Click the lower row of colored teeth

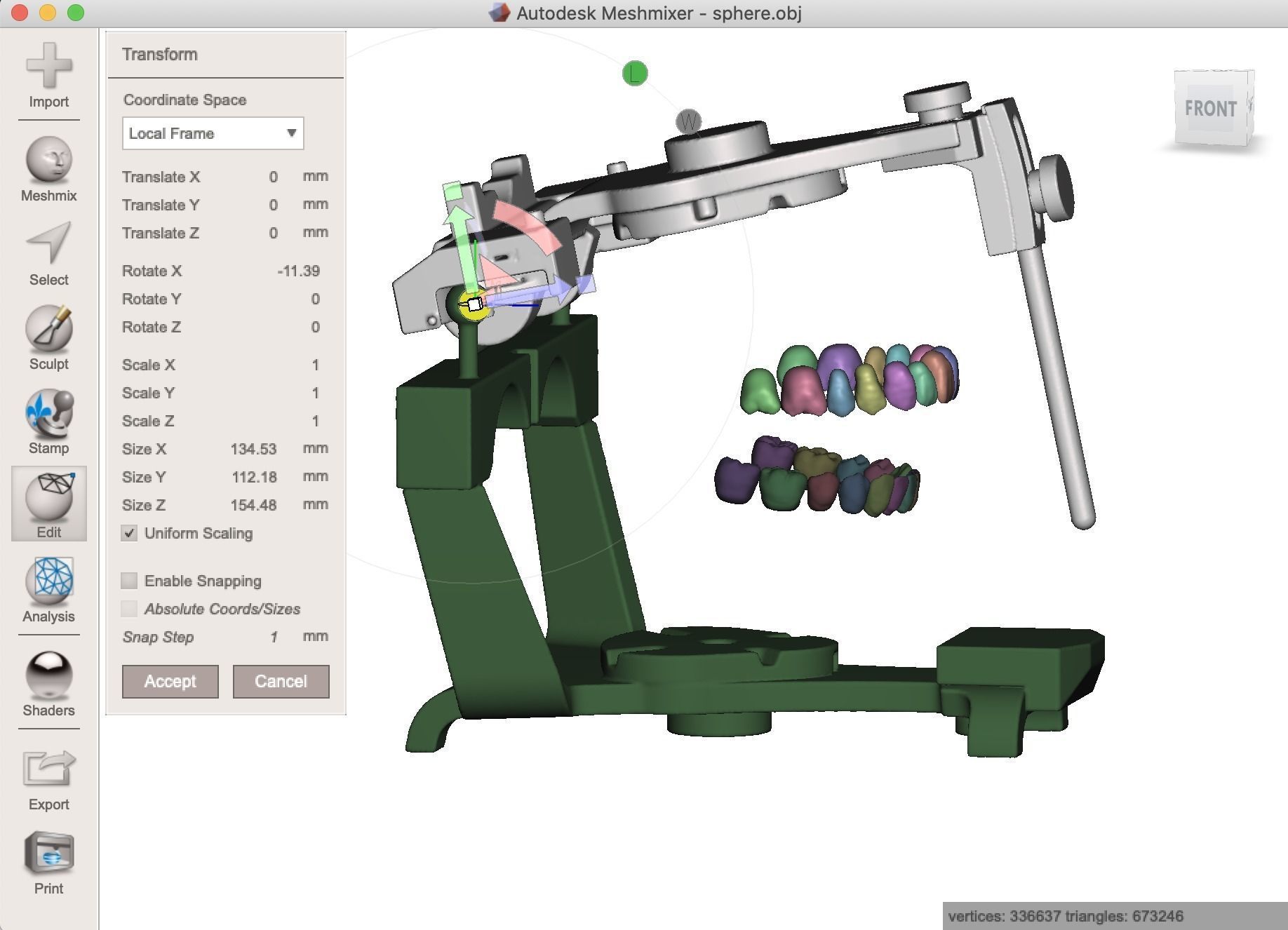point(817,476)
